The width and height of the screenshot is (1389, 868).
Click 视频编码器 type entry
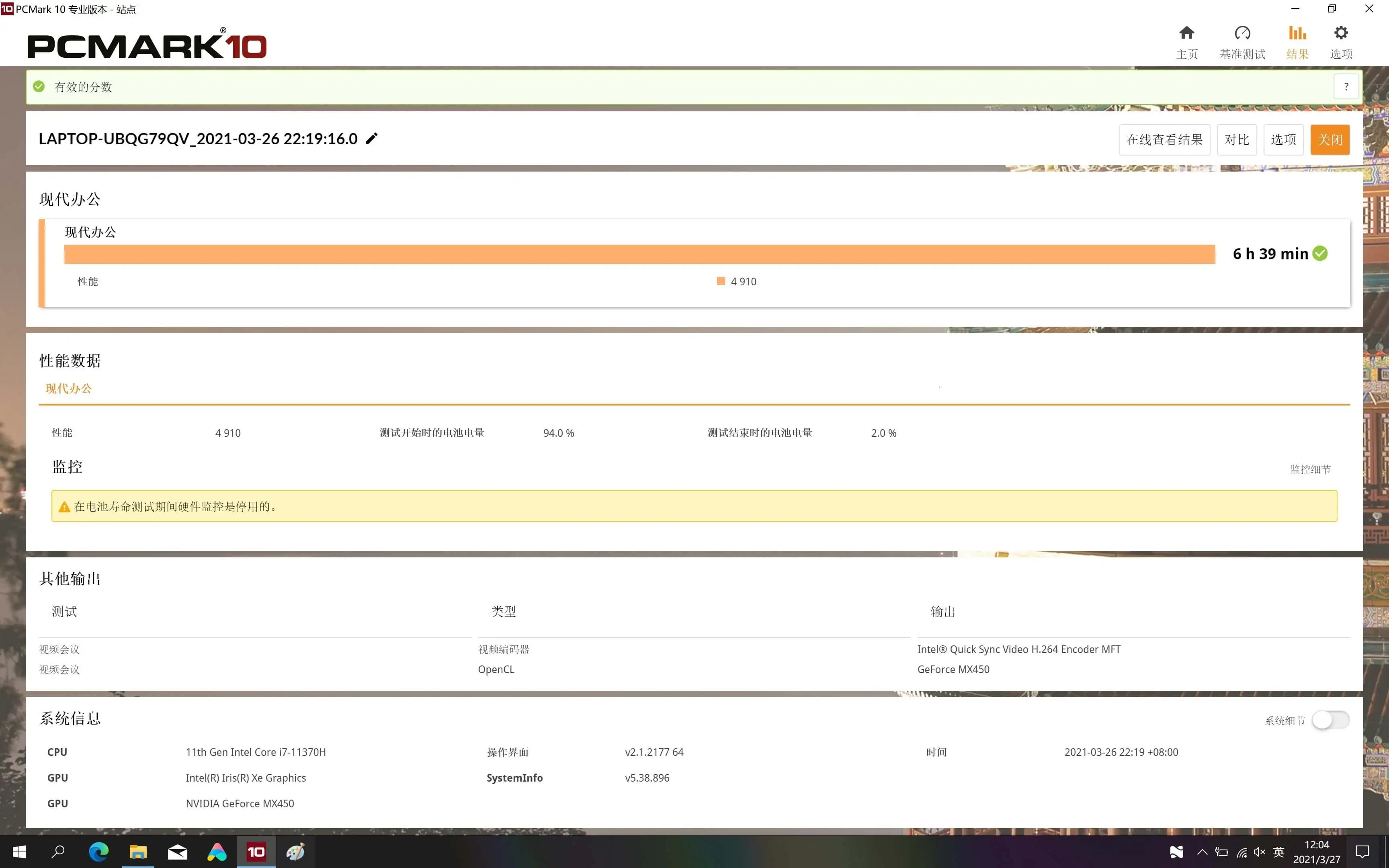503,649
